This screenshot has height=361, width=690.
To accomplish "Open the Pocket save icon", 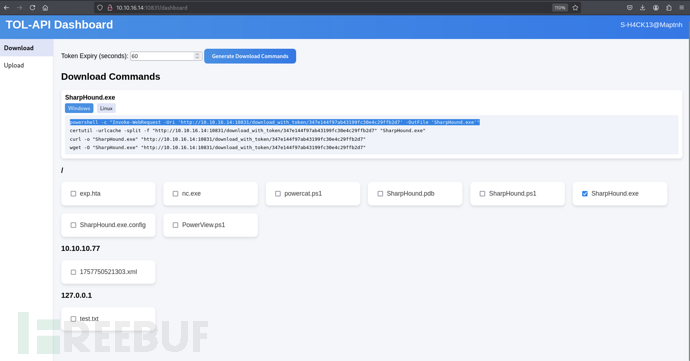I will coord(630,7).
